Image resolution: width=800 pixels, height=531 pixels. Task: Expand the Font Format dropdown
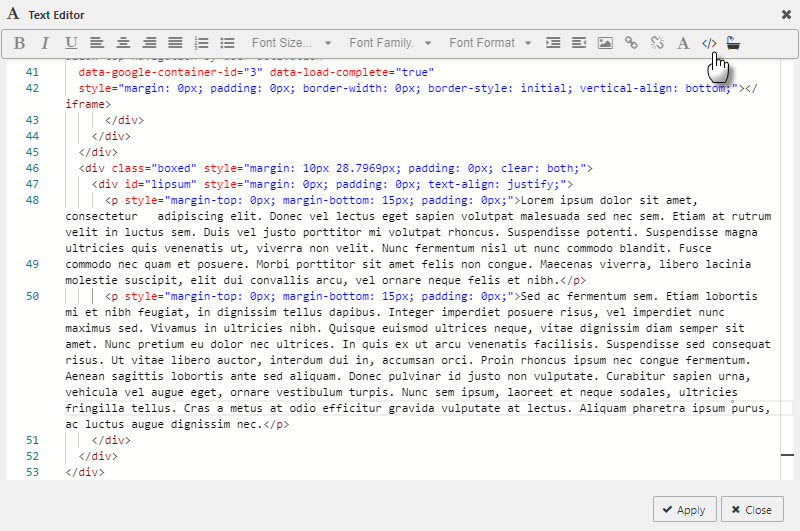tap(490, 43)
